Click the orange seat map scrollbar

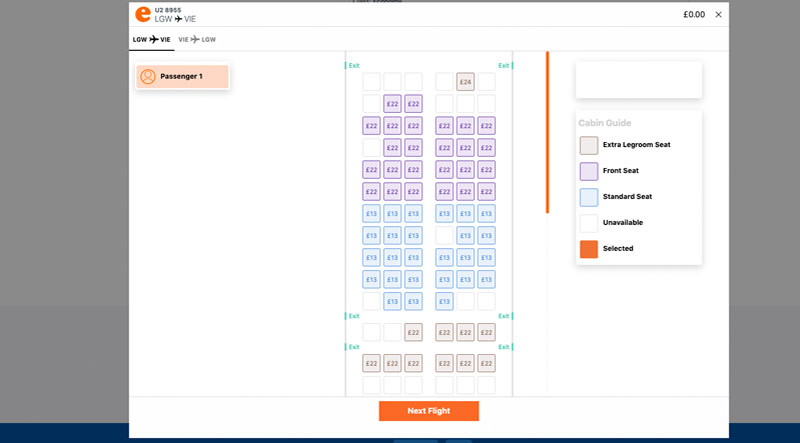point(547,132)
